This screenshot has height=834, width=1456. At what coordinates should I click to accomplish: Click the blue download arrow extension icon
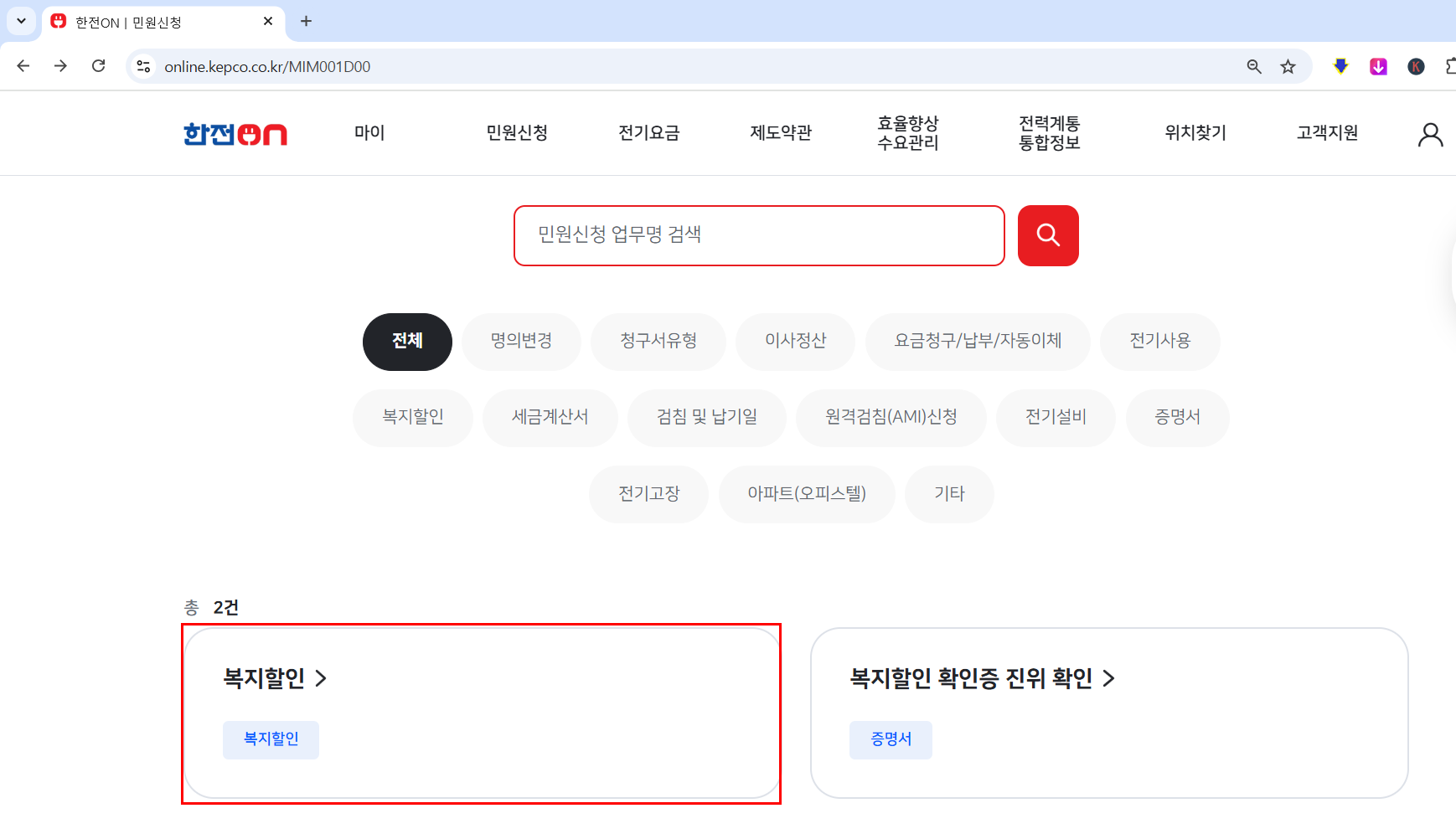pos(1340,66)
